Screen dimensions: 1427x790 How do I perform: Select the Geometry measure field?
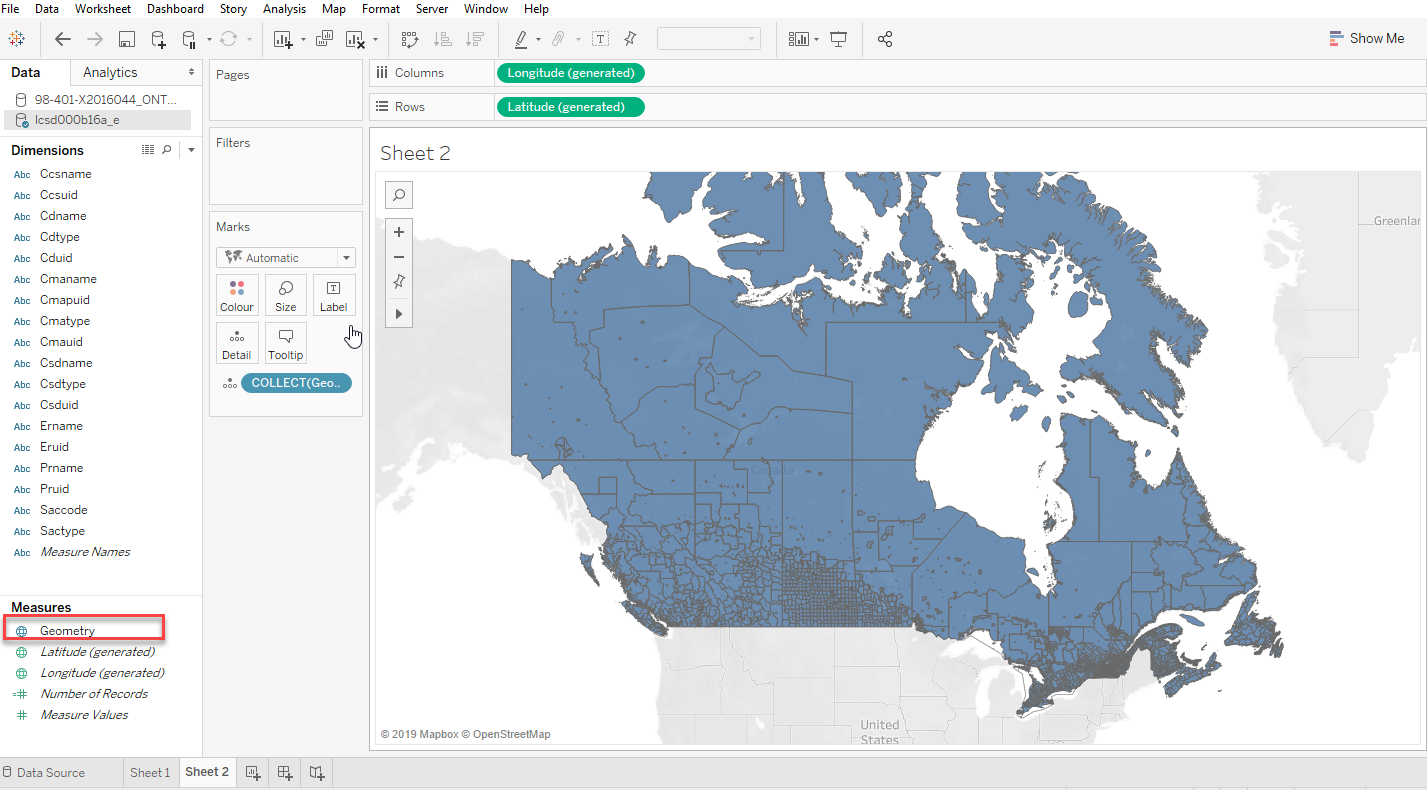point(67,631)
